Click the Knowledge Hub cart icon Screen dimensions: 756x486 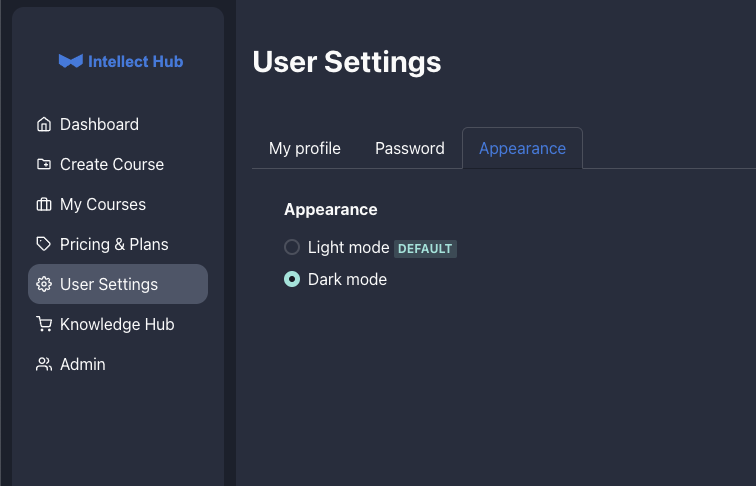[43, 324]
